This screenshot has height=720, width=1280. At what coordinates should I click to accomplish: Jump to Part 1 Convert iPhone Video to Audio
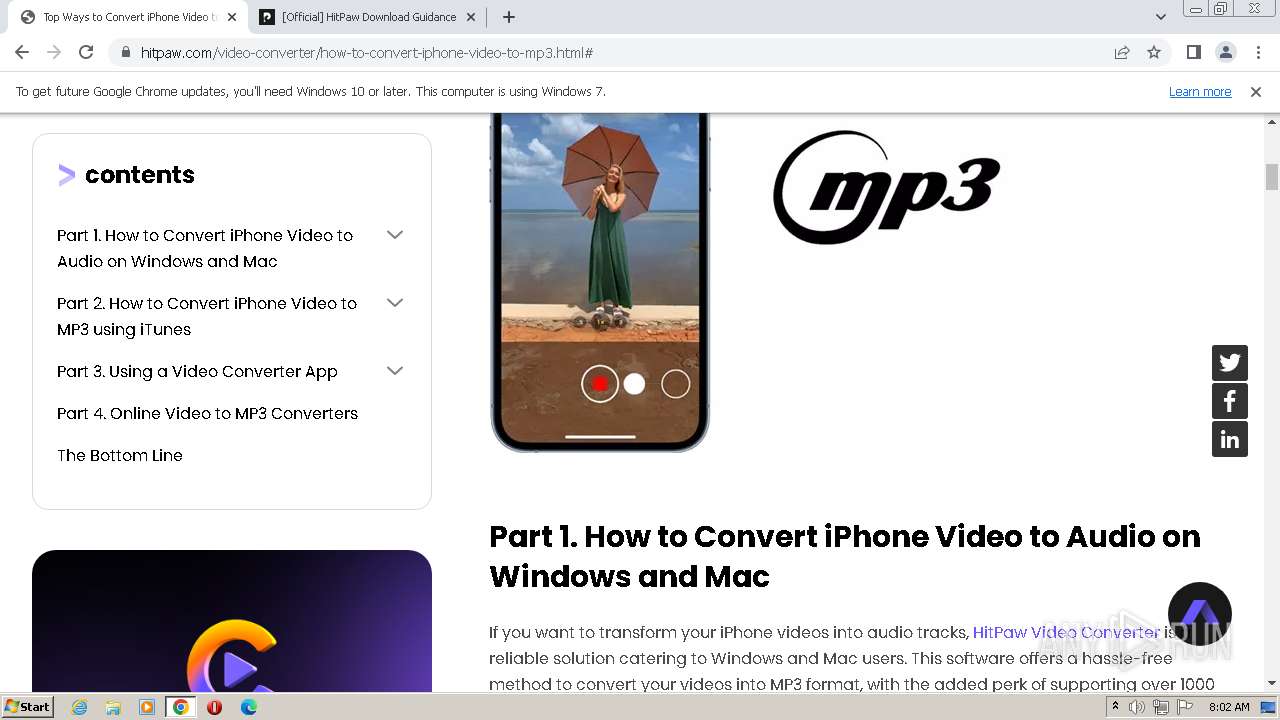tap(205, 248)
